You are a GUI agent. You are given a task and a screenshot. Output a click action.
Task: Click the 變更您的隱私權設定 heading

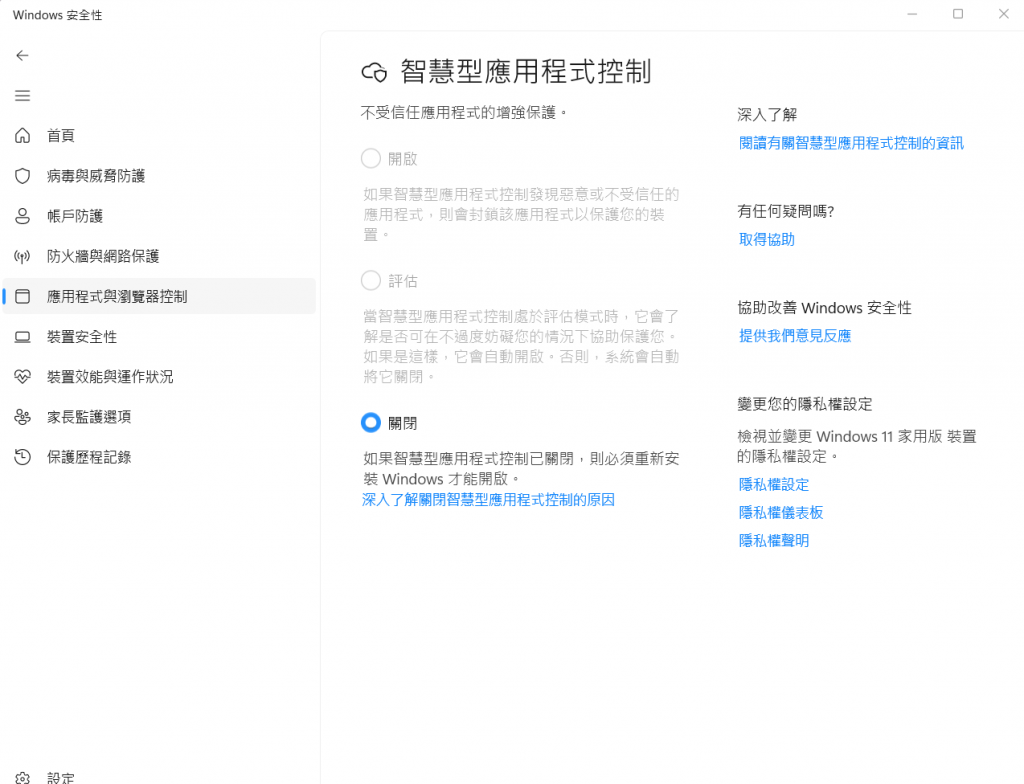click(x=805, y=404)
